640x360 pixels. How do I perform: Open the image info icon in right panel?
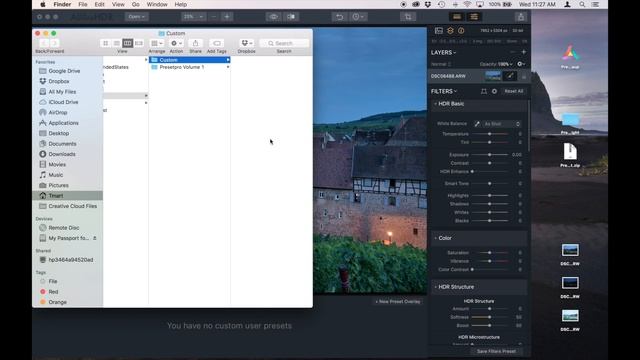461,31
